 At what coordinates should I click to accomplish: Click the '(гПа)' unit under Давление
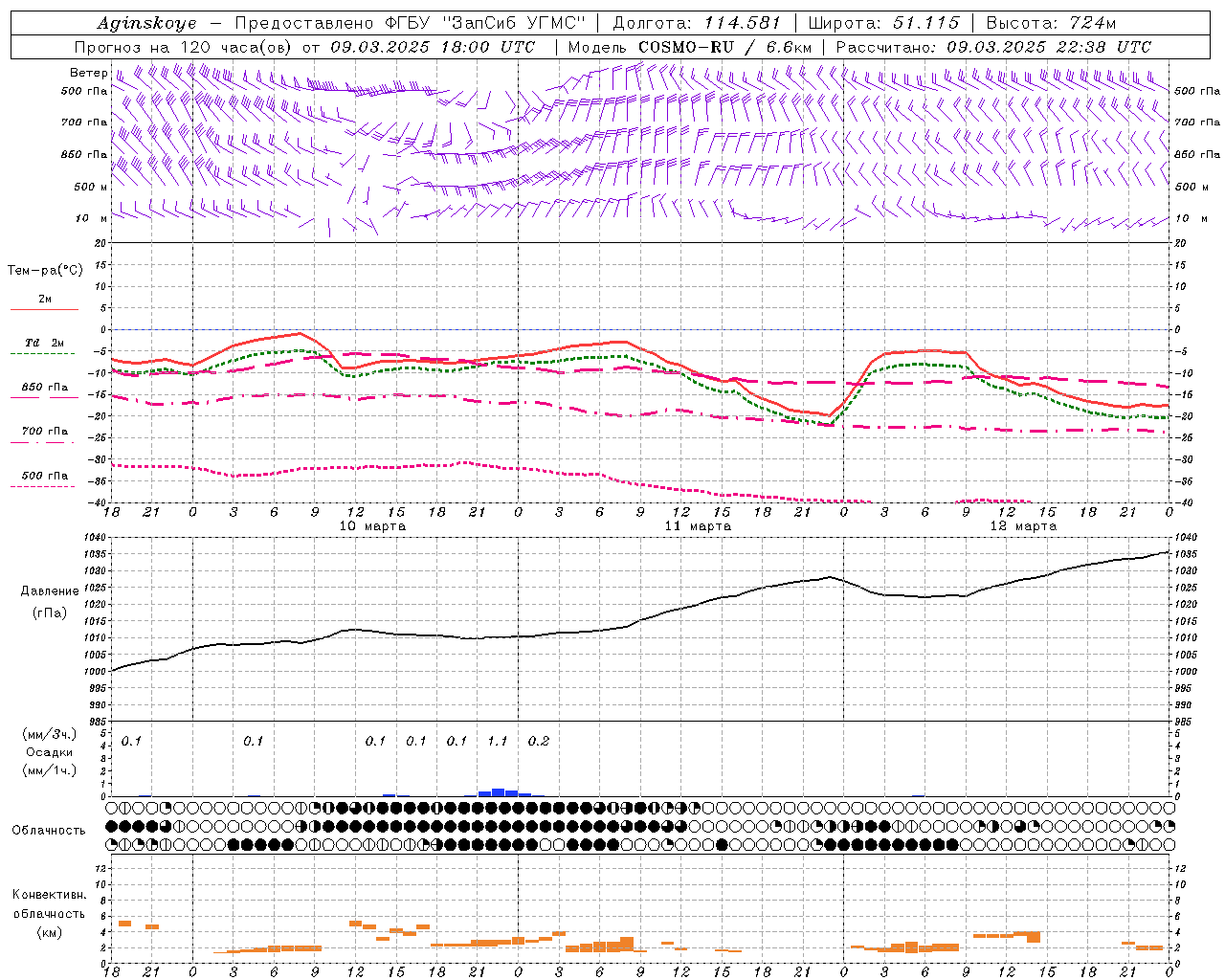(50, 612)
